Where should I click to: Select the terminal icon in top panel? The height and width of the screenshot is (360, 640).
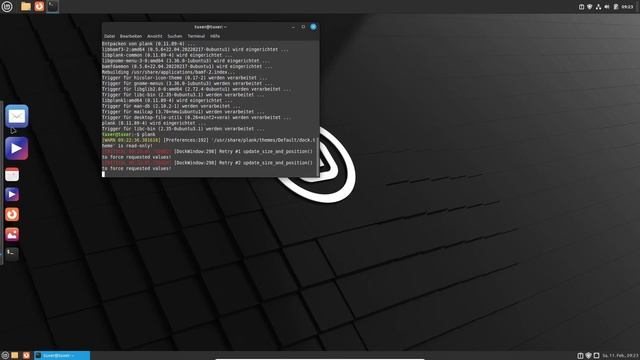(x=53, y=6)
